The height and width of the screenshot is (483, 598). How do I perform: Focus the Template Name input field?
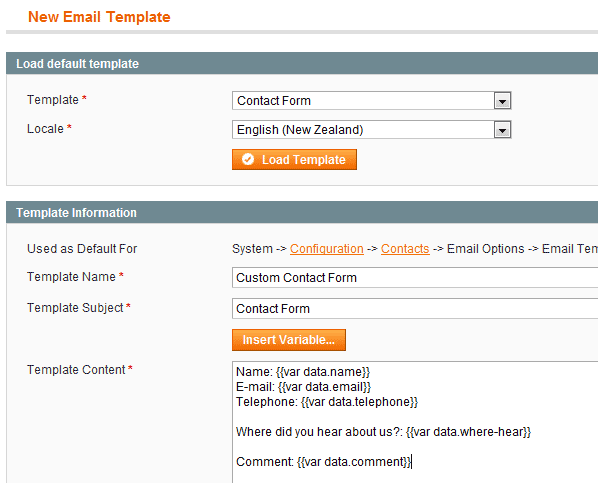(x=415, y=277)
